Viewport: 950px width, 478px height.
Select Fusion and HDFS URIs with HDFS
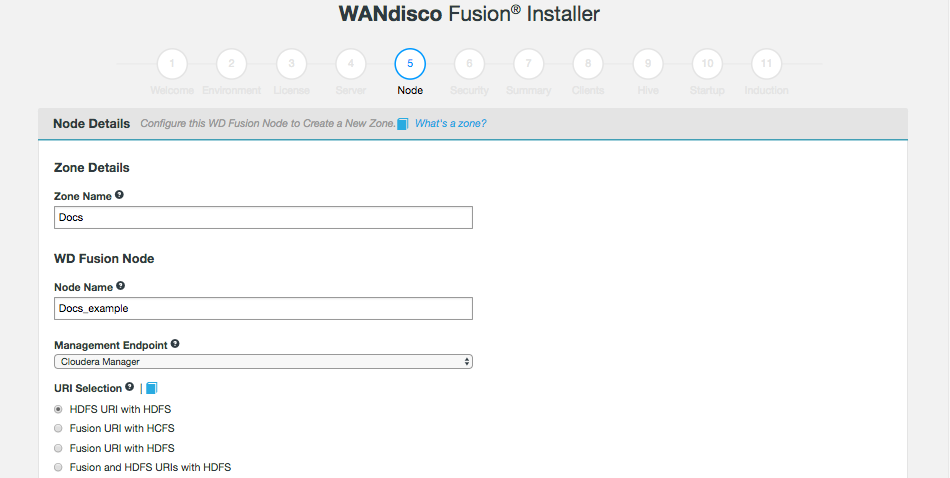coord(58,468)
